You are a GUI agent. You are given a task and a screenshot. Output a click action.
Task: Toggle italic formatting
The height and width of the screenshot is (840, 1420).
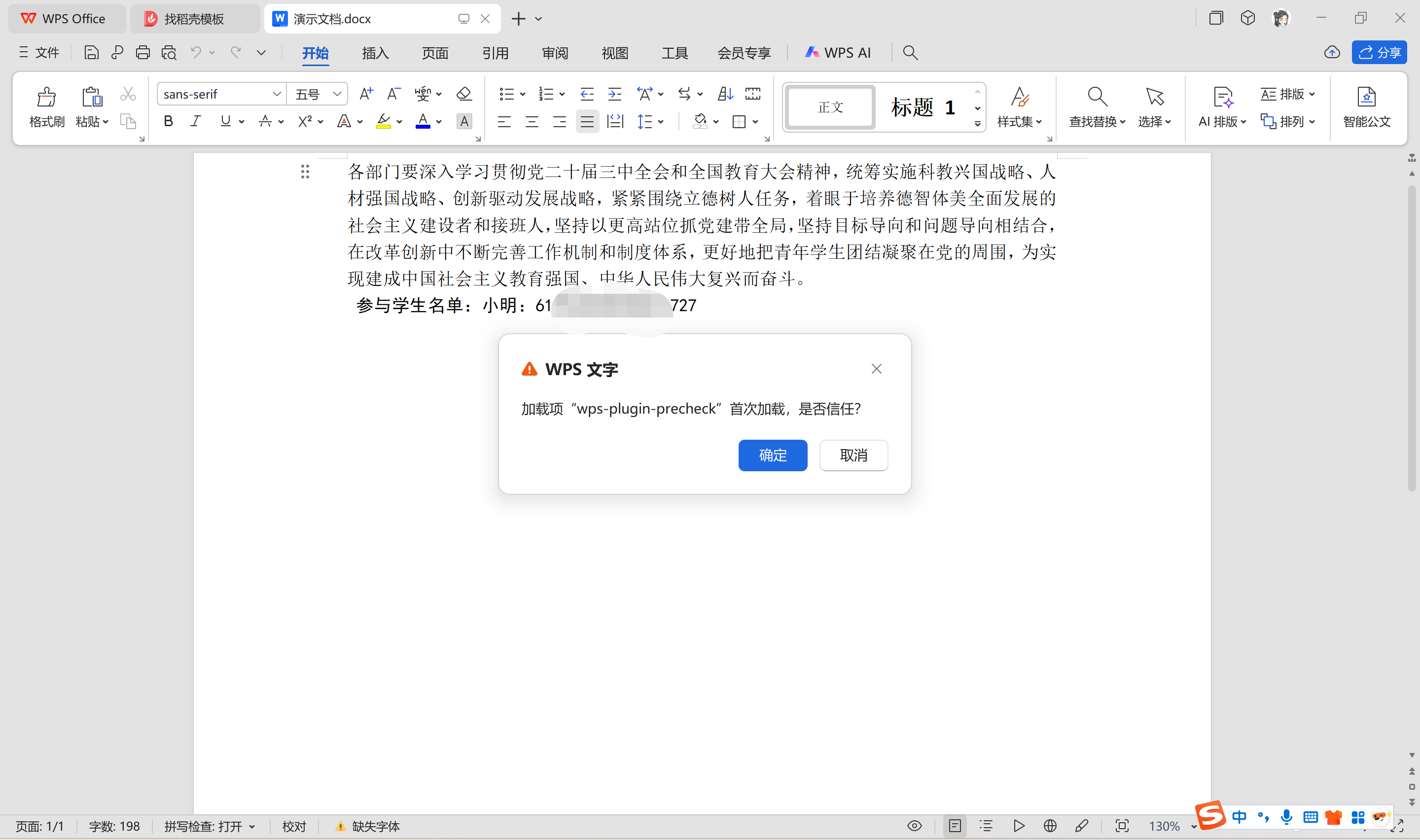[196, 121]
